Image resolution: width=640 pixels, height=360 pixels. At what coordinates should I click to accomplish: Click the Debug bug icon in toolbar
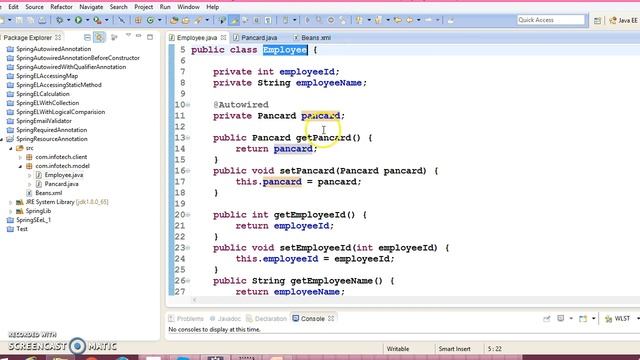(x=60, y=20)
